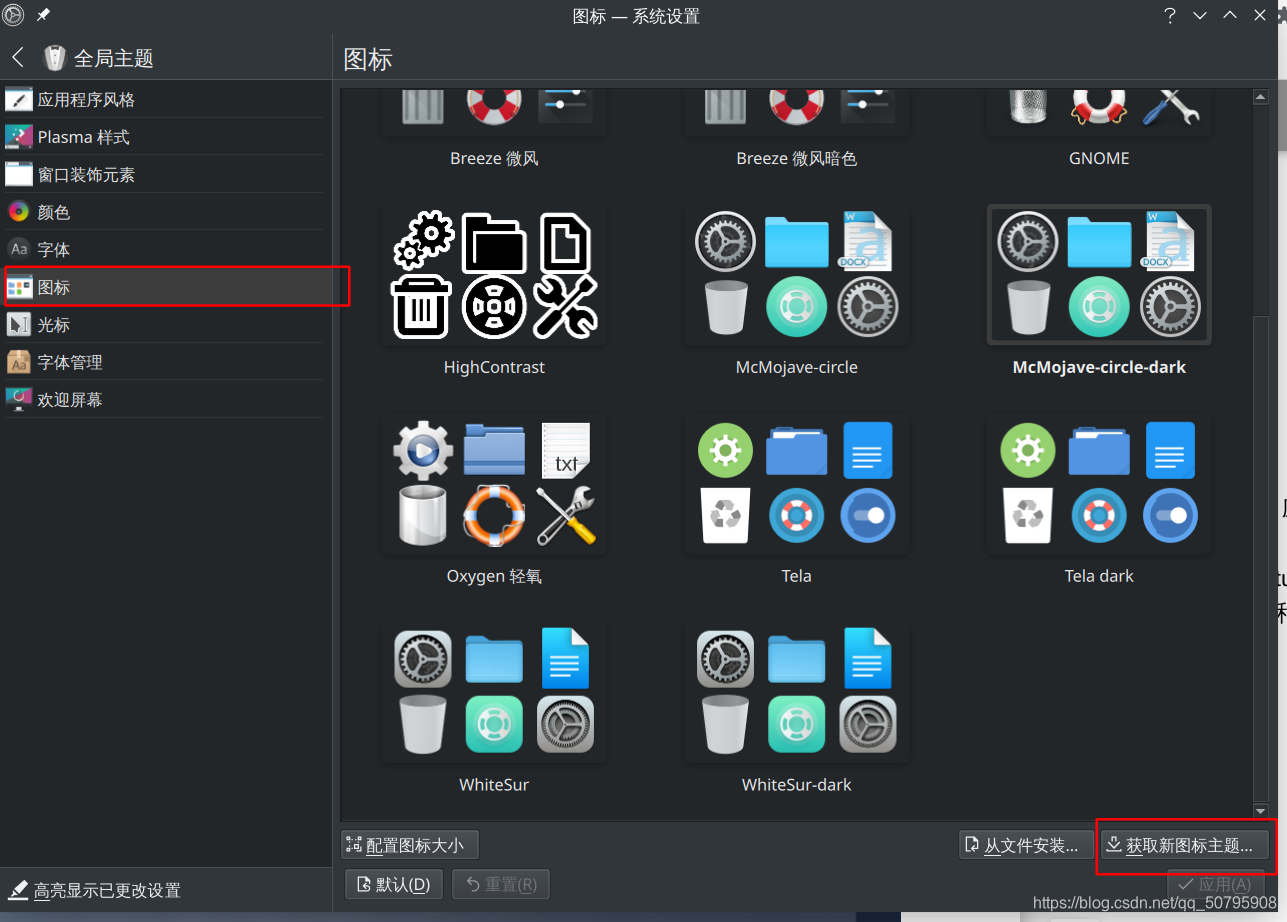1287x922 pixels.
Task: Click the Tela dark toggle switch icon
Action: point(1170,515)
